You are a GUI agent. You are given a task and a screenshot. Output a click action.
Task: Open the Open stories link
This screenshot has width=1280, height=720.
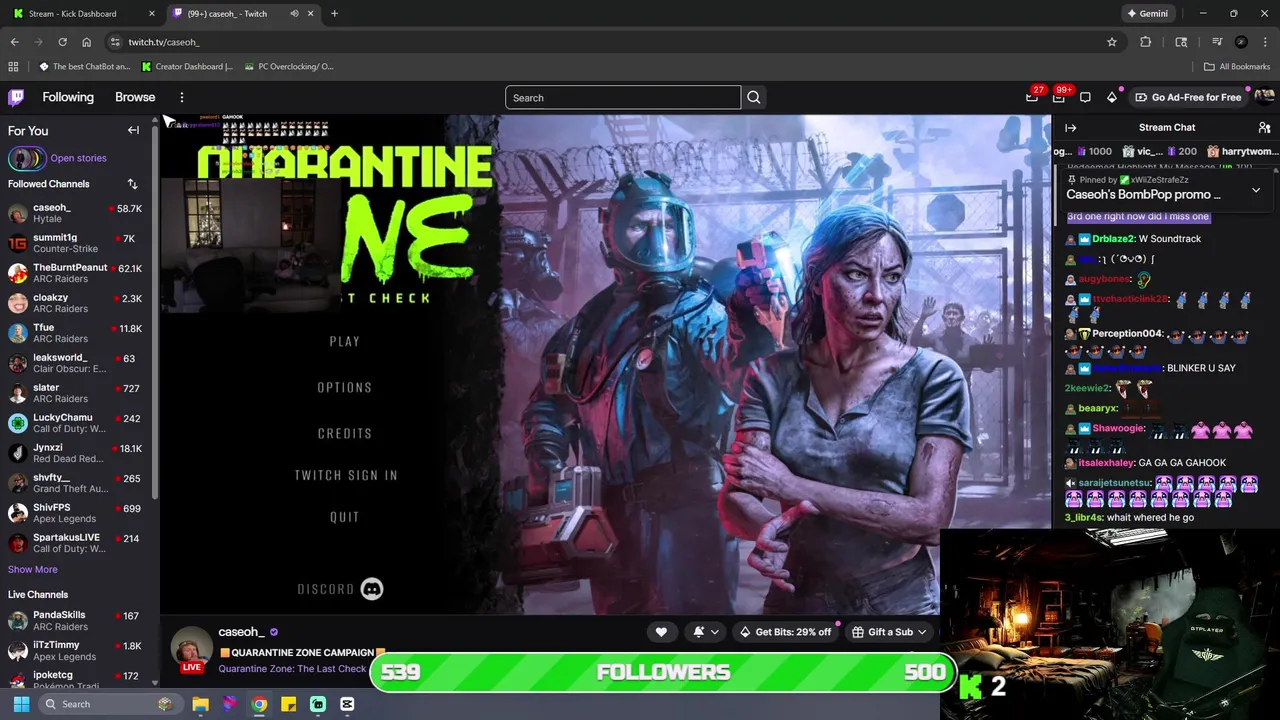click(78, 158)
